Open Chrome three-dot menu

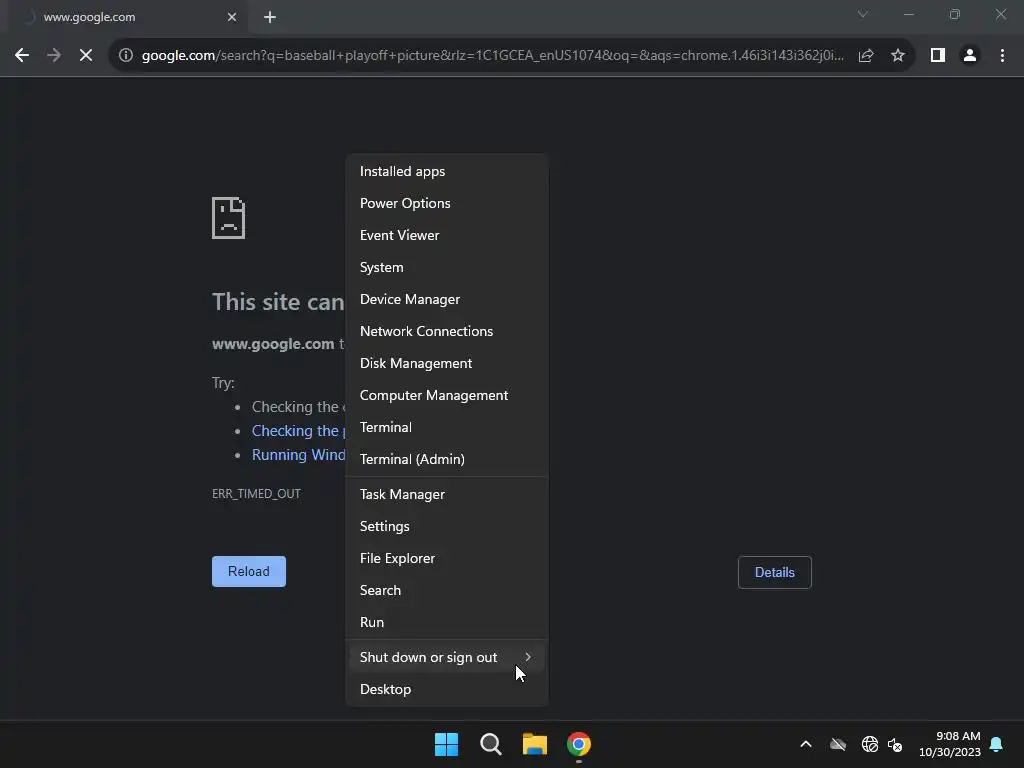coord(1002,56)
